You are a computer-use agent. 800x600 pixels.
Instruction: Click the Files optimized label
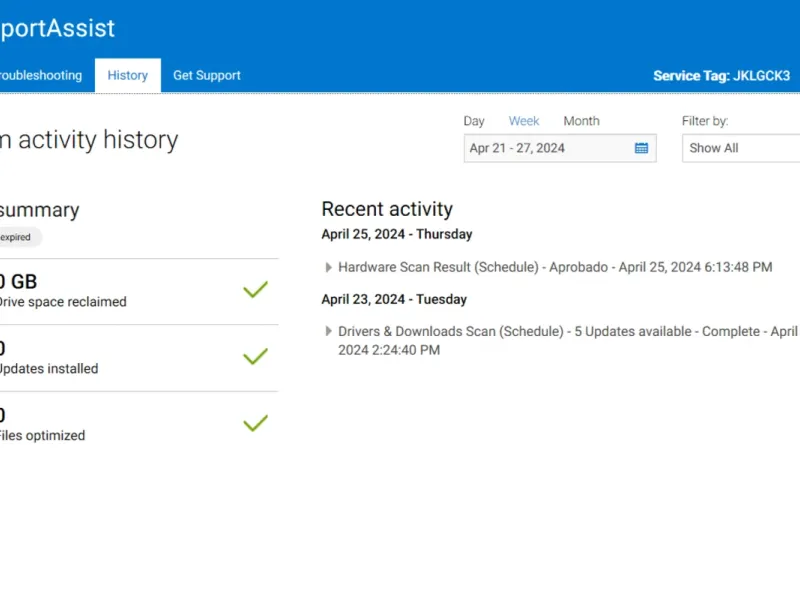click(x=42, y=436)
